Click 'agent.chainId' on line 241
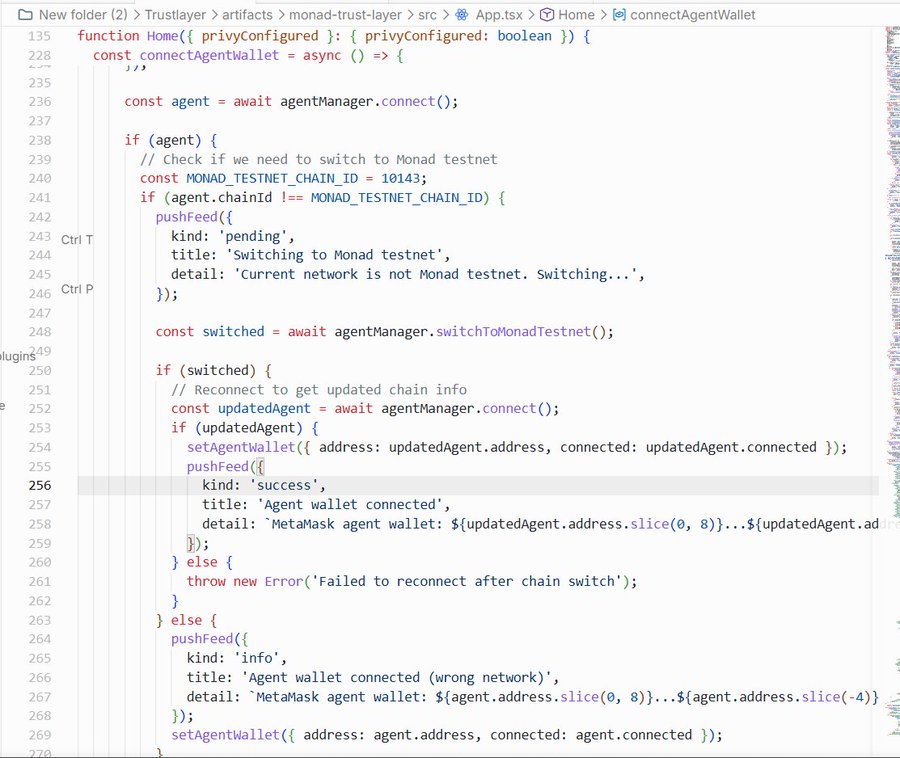Screen dimensions: 900x758 (222, 198)
